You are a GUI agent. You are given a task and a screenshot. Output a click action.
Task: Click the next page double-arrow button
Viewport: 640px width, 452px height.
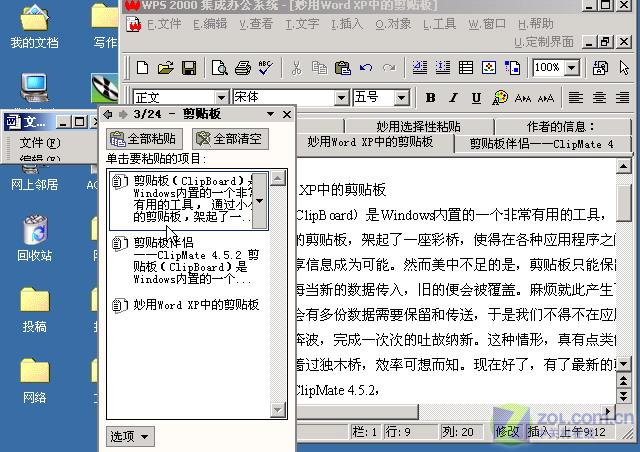[x=624, y=396]
